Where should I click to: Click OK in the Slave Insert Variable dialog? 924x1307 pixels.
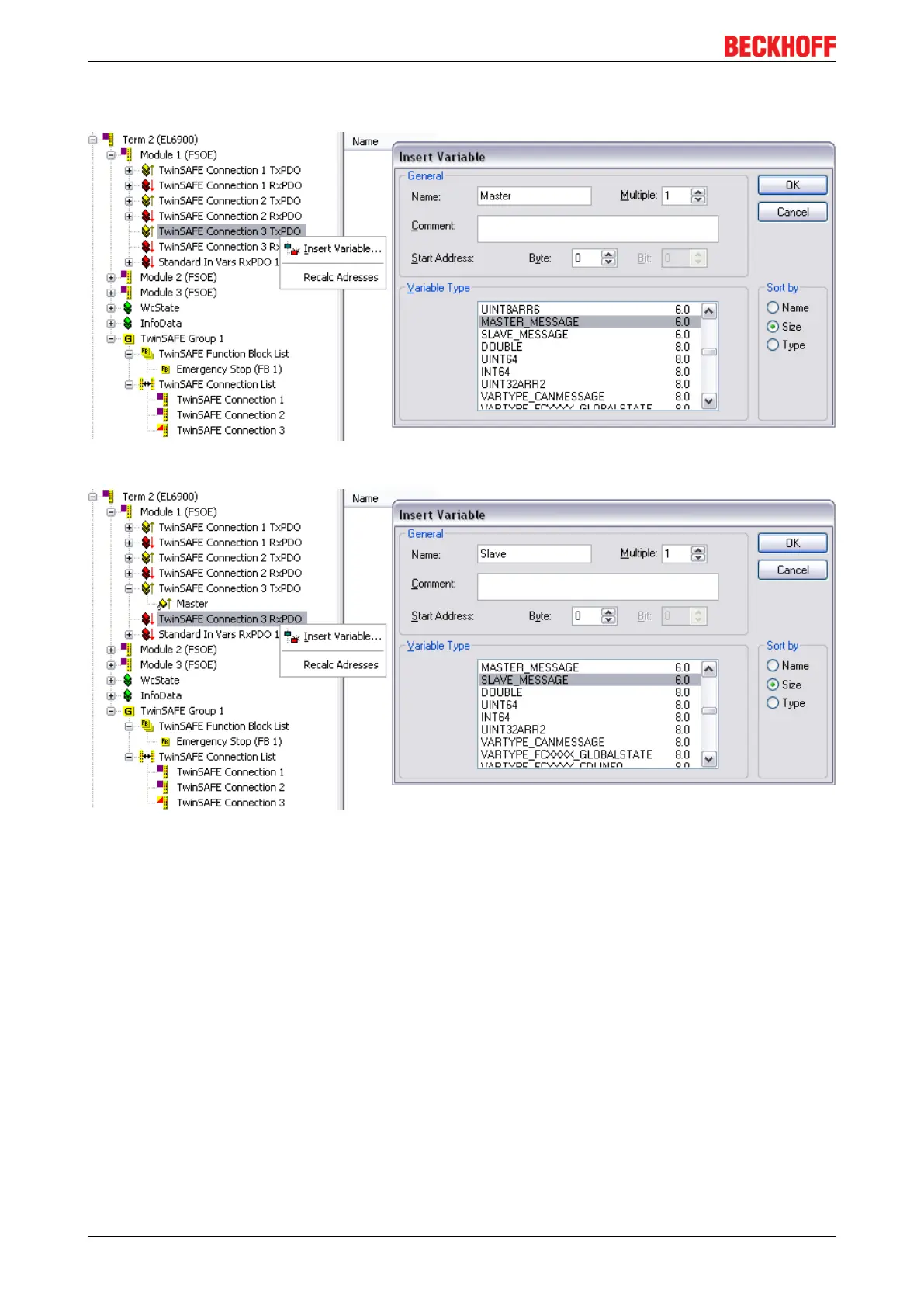(x=792, y=543)
